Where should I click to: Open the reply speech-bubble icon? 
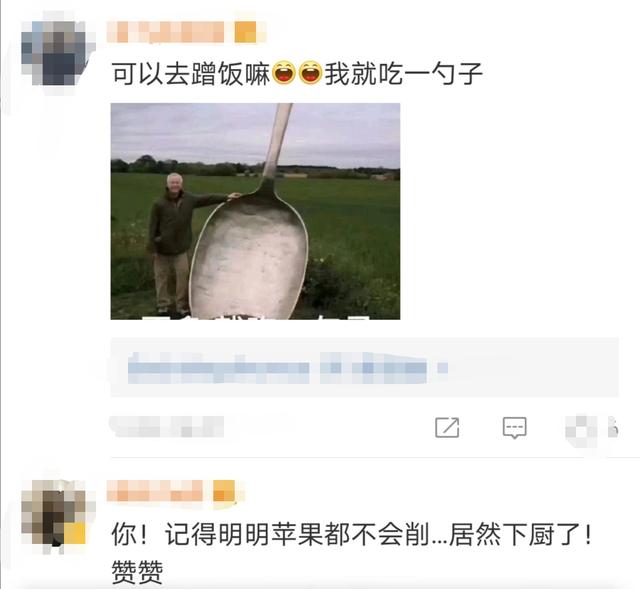coord(514,428)
